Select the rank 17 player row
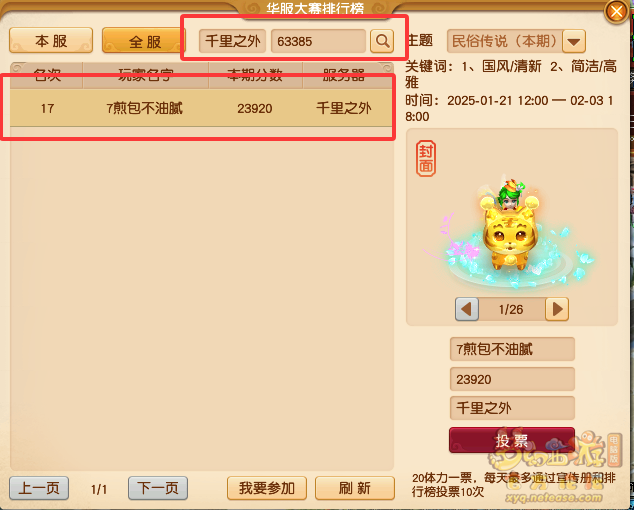This screenshot has height=510, width=634. pyautogui.click(x=201, y=108)
